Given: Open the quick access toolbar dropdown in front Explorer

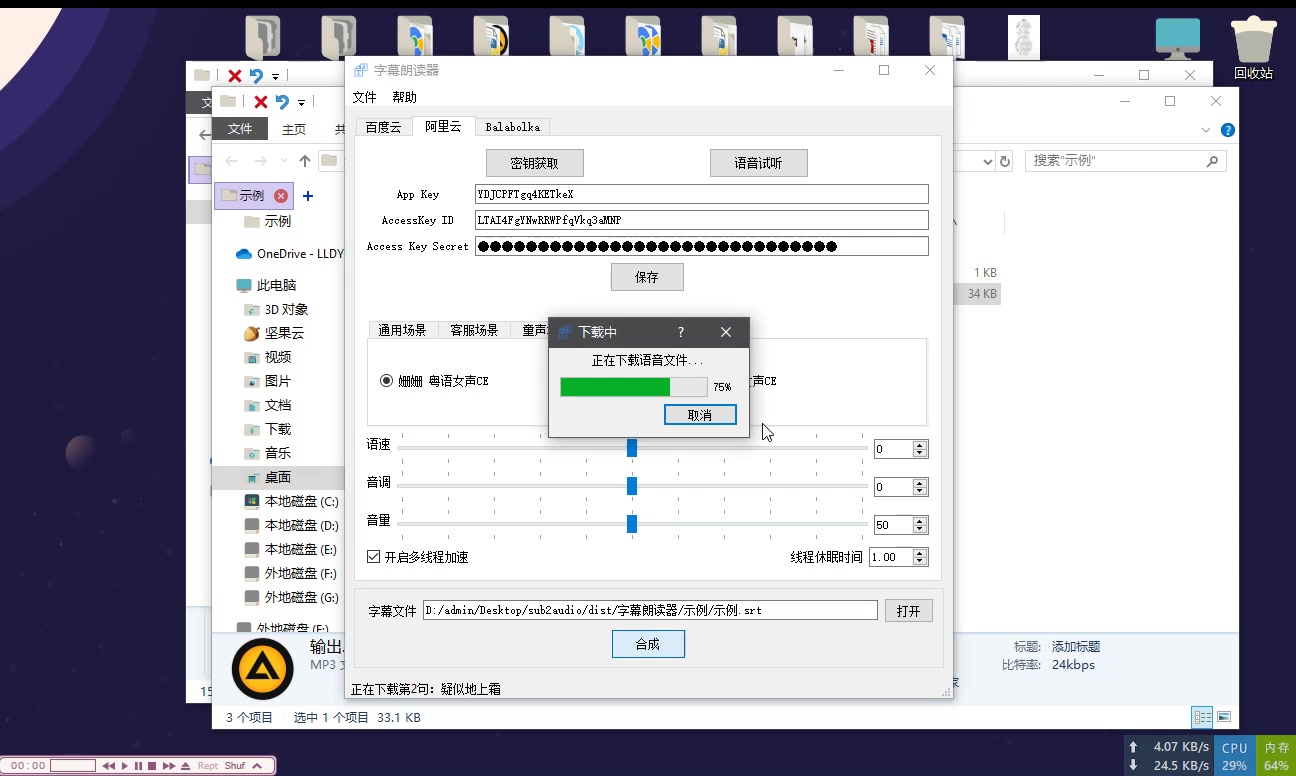Looking at the screenshot, I should coord(301,102).
